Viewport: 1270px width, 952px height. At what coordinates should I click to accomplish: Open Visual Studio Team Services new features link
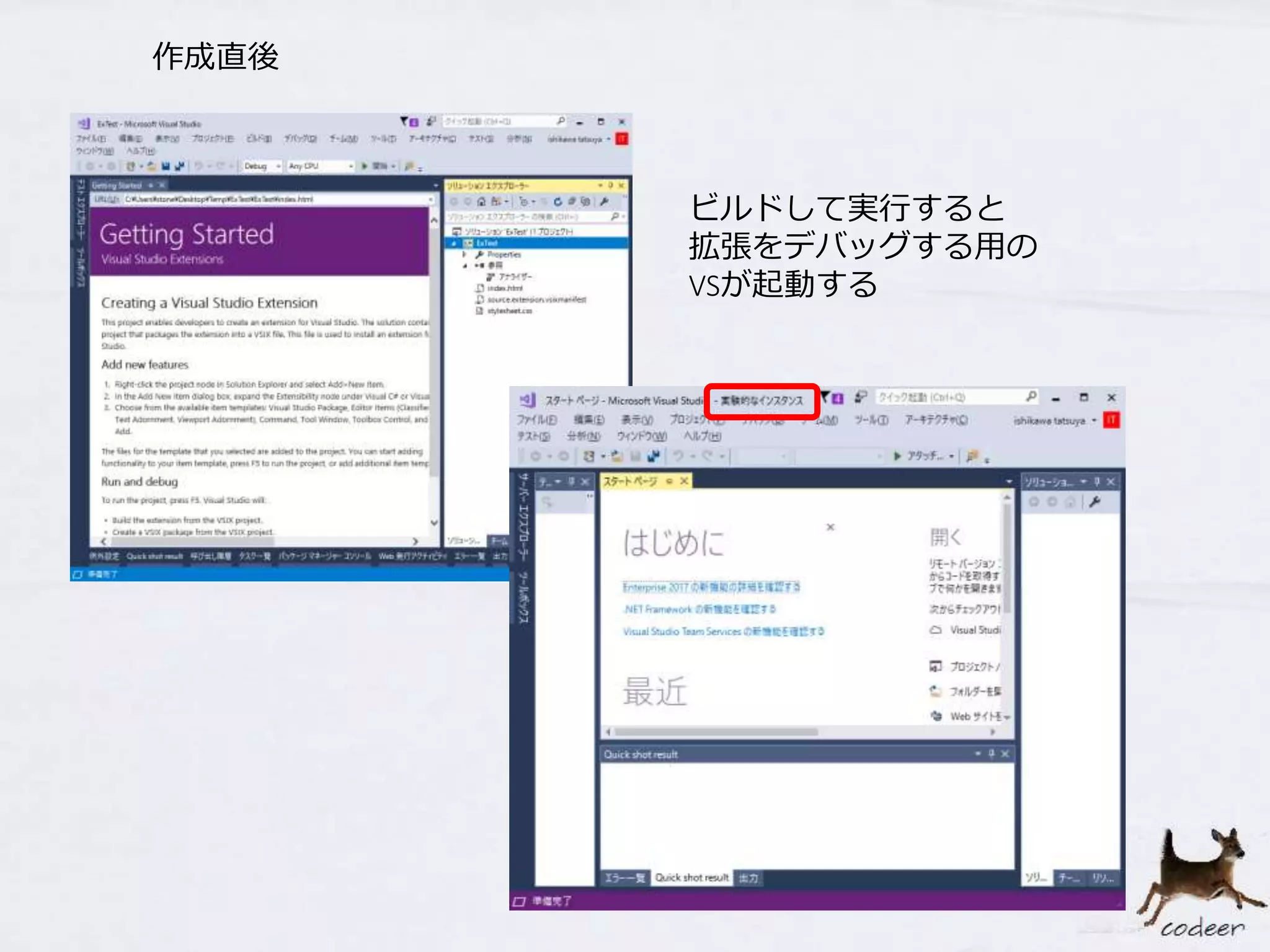[724, 632]
